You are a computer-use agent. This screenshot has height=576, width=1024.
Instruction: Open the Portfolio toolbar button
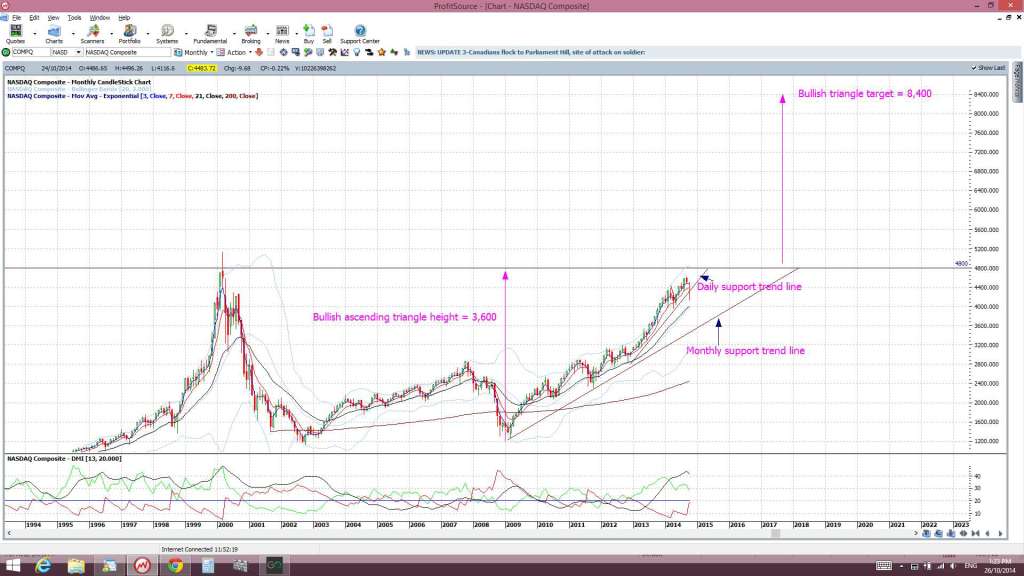point(129,34)
